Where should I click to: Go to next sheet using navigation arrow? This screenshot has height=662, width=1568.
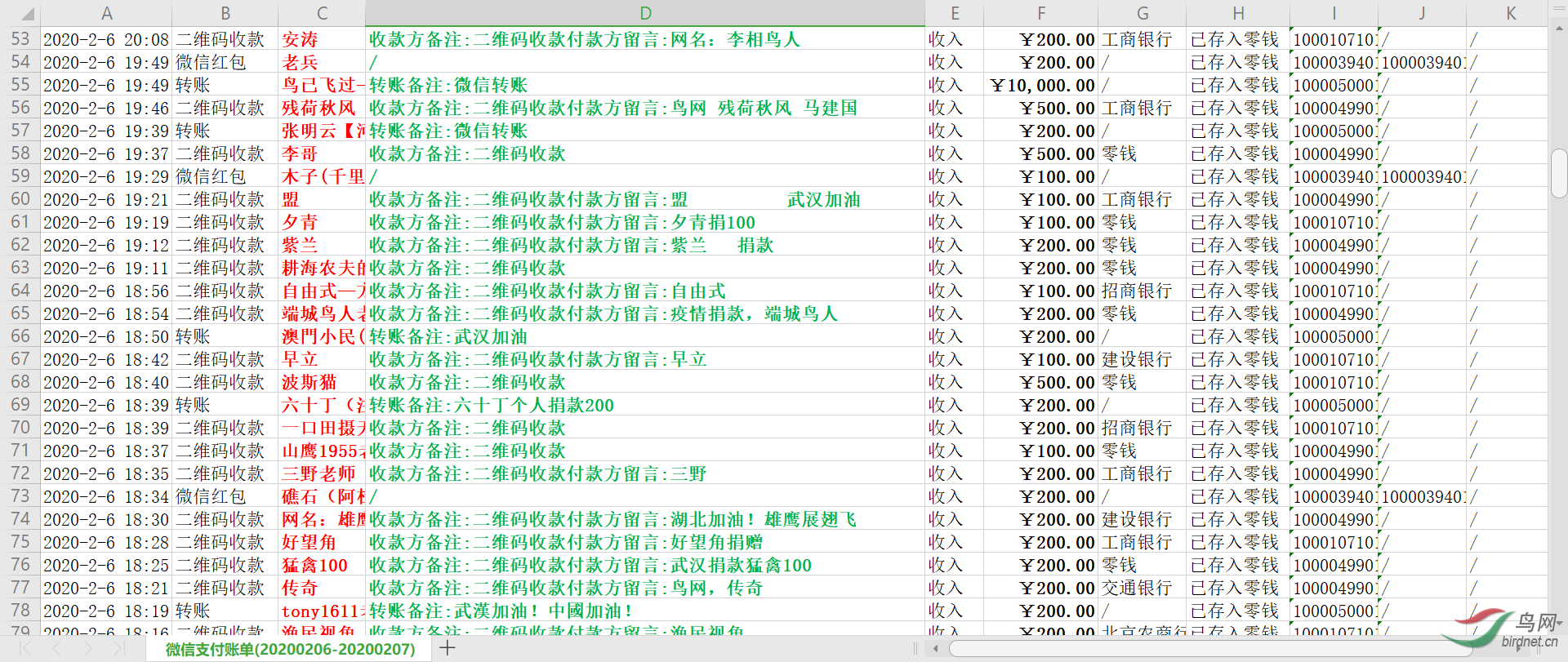click(x=88, y=648)
